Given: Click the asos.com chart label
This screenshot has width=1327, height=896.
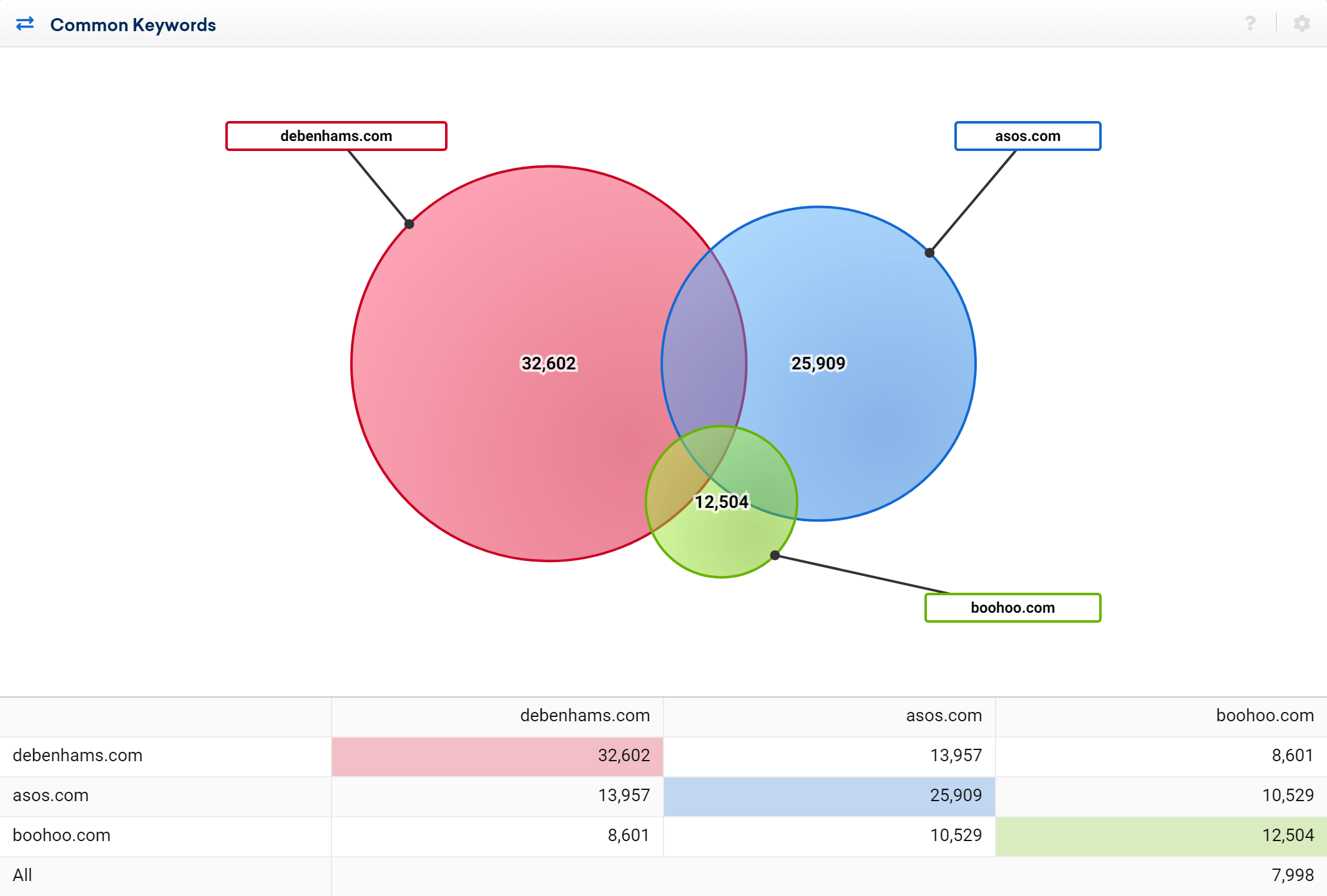Looking at the screenshot, I should pos(1027,136).
